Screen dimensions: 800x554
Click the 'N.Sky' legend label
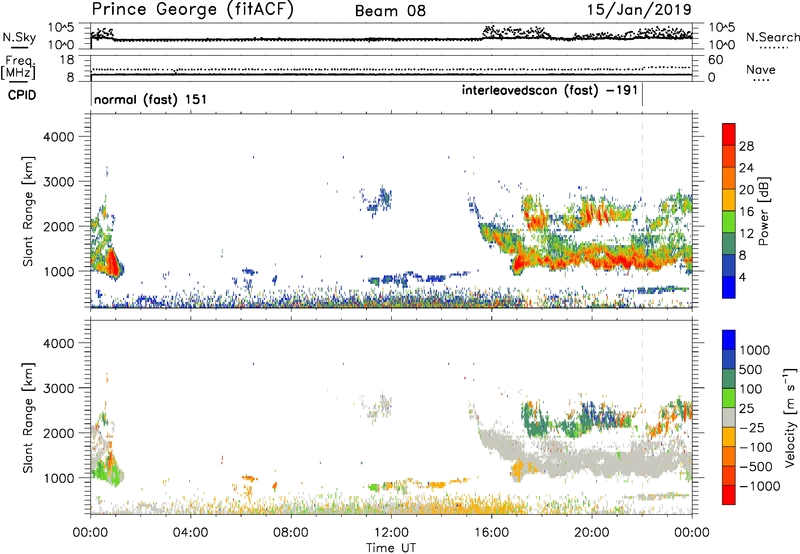click(x=19, y=37)
